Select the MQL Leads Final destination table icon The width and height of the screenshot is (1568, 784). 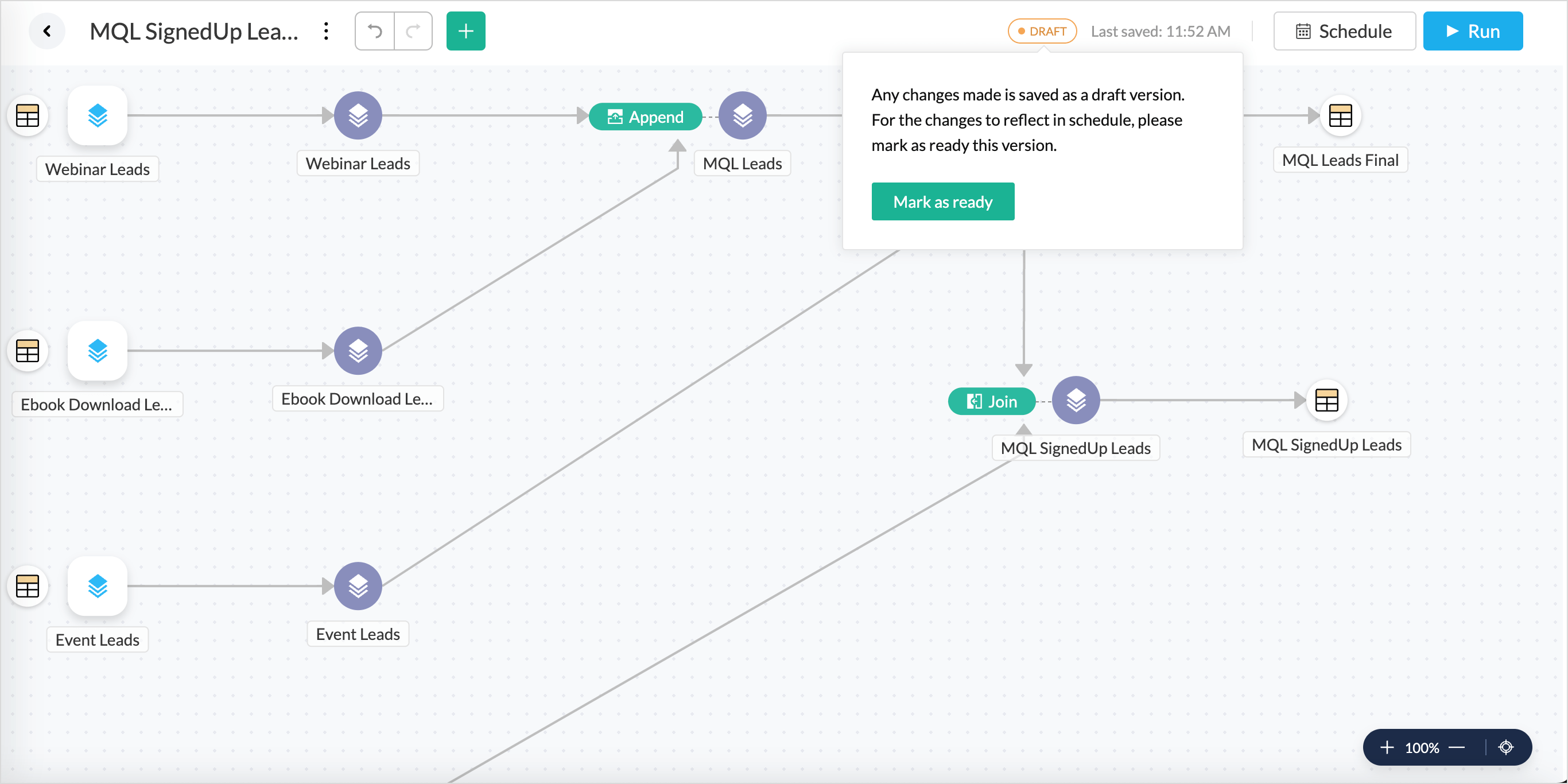click(1340, 116)
